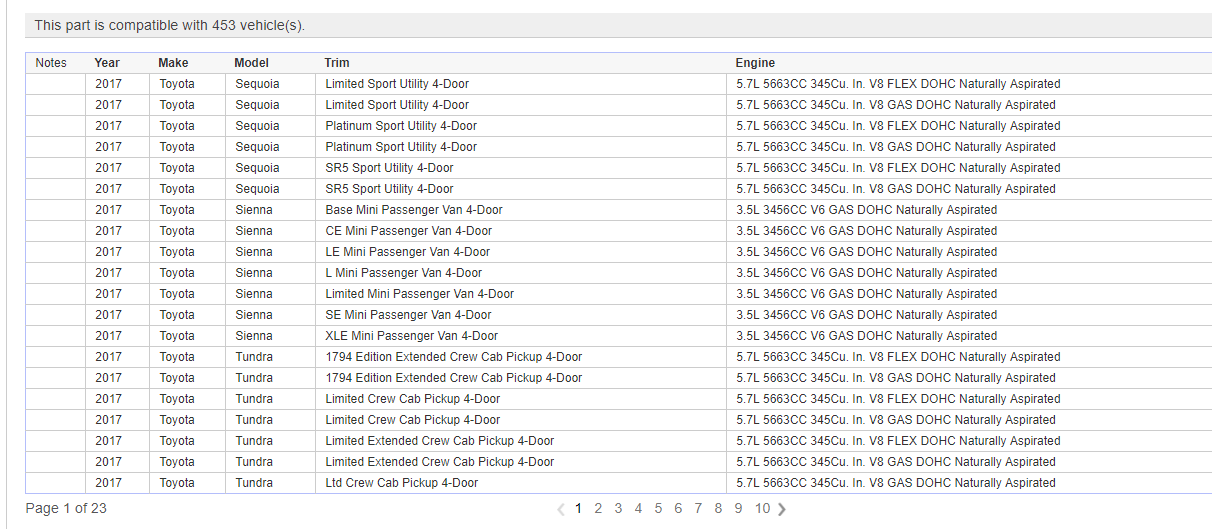Open page 2 of compatibility list
The width and height of the screenshot is (1212, 529).
[x=598, y=508]
